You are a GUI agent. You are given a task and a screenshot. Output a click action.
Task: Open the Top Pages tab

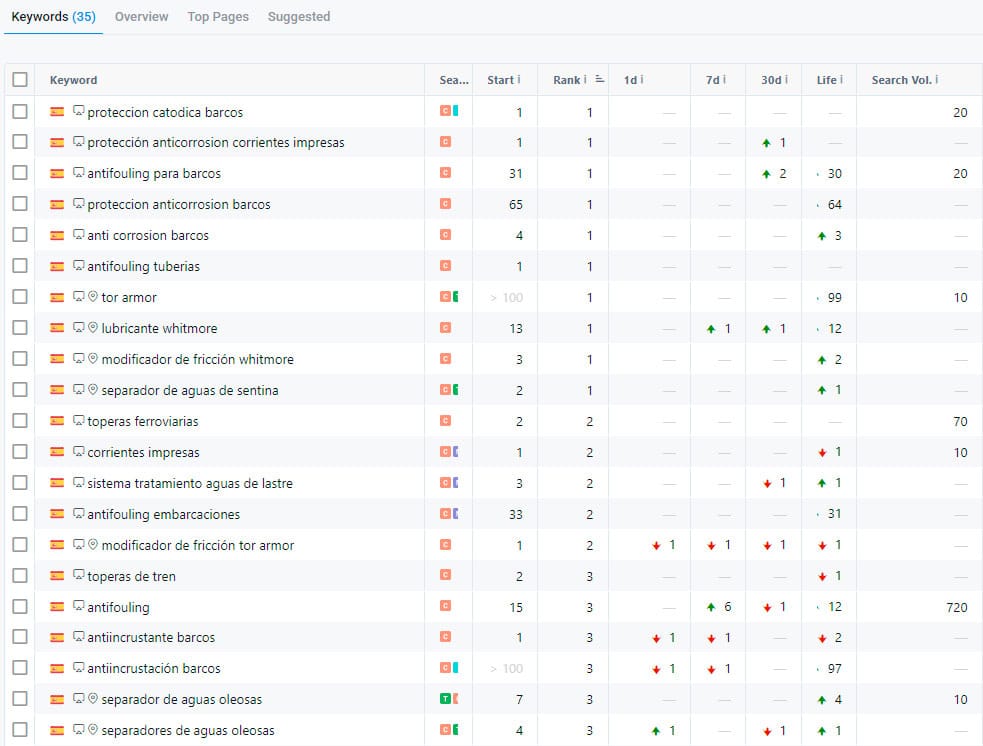click(218, 17)
